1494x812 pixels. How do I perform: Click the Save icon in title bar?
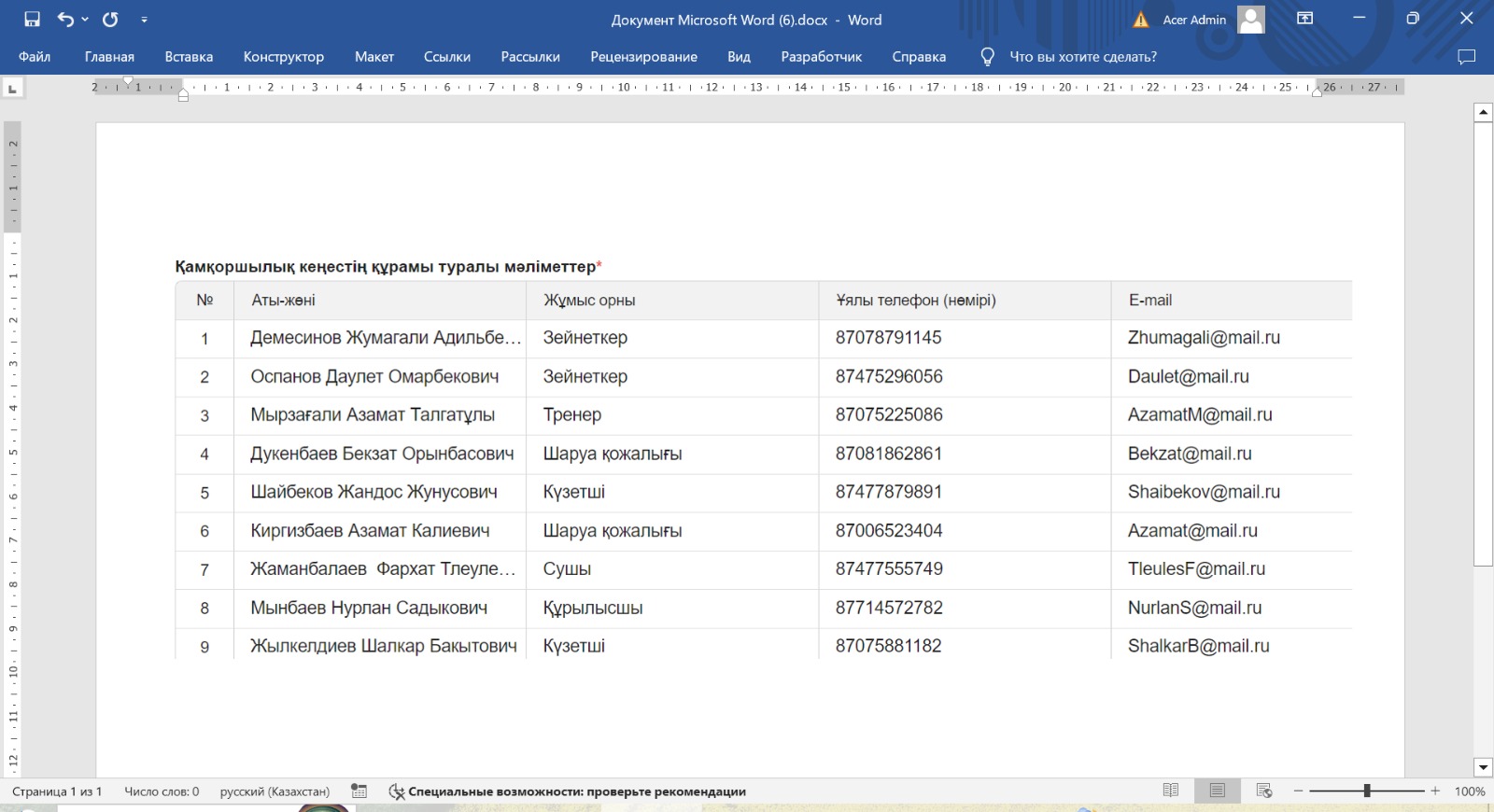click(33, 20)
